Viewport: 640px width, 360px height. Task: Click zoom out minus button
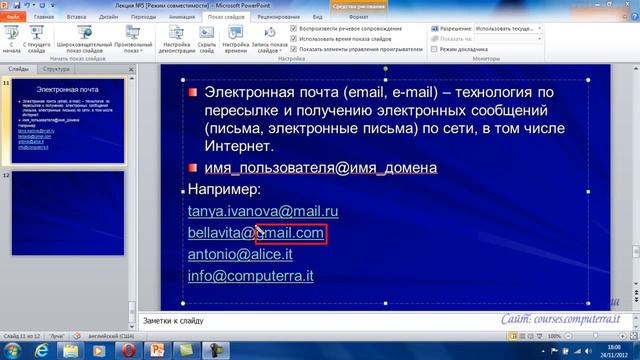[x=568, y=336]
